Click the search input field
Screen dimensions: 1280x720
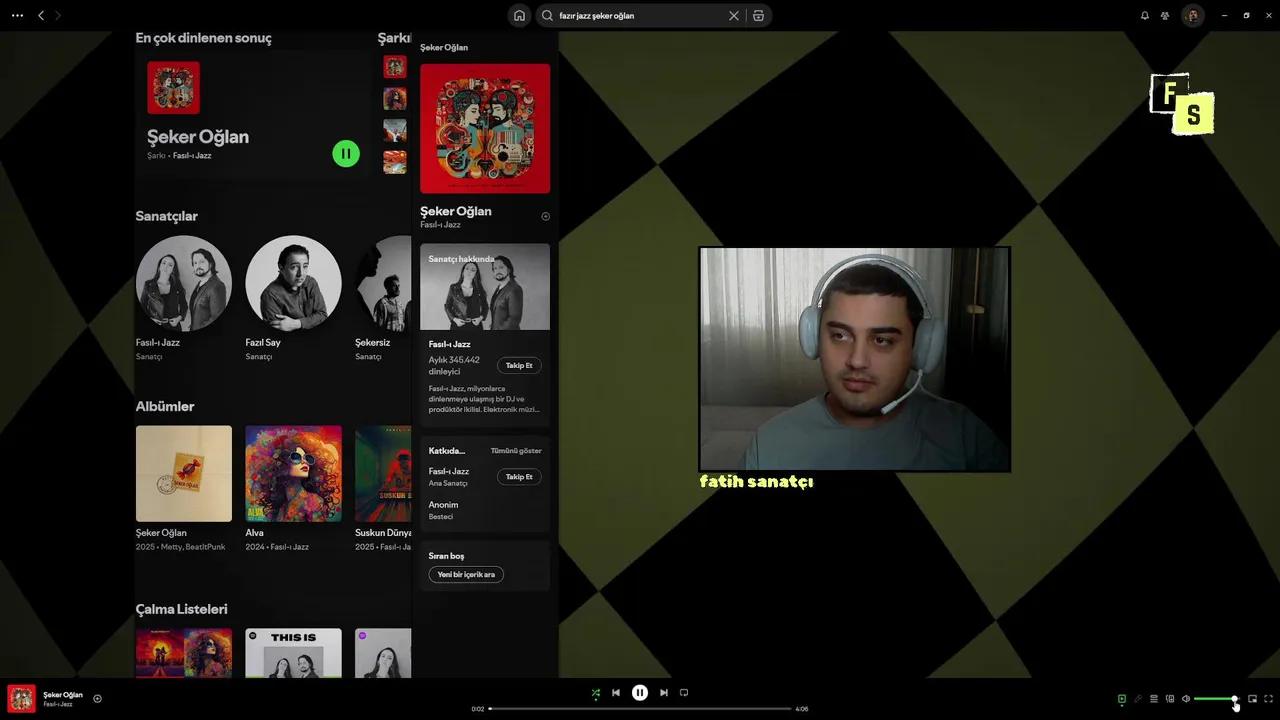[x=640, y=16]
